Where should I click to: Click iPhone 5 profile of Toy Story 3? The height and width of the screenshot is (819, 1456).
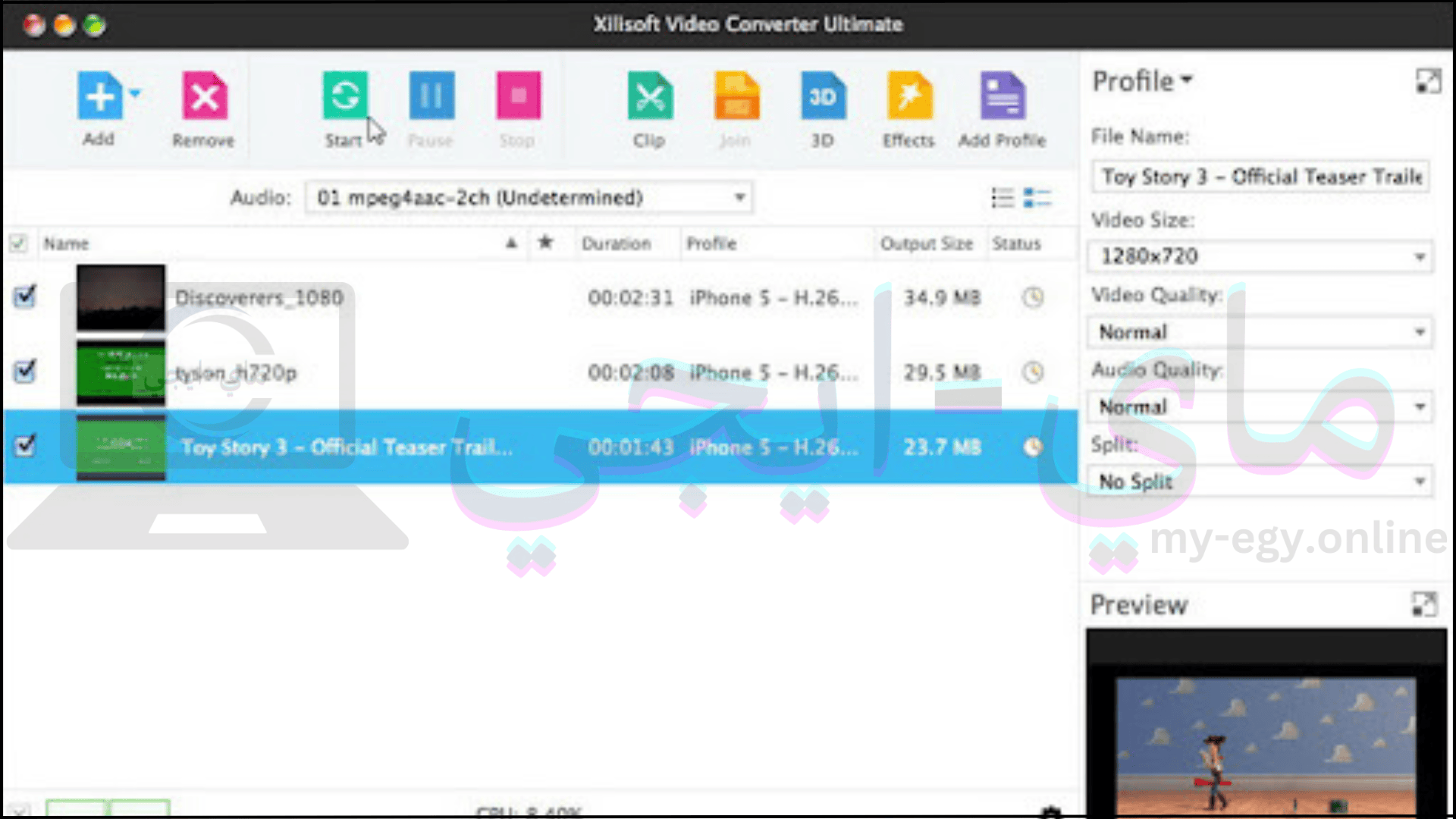tap(773, 447)
